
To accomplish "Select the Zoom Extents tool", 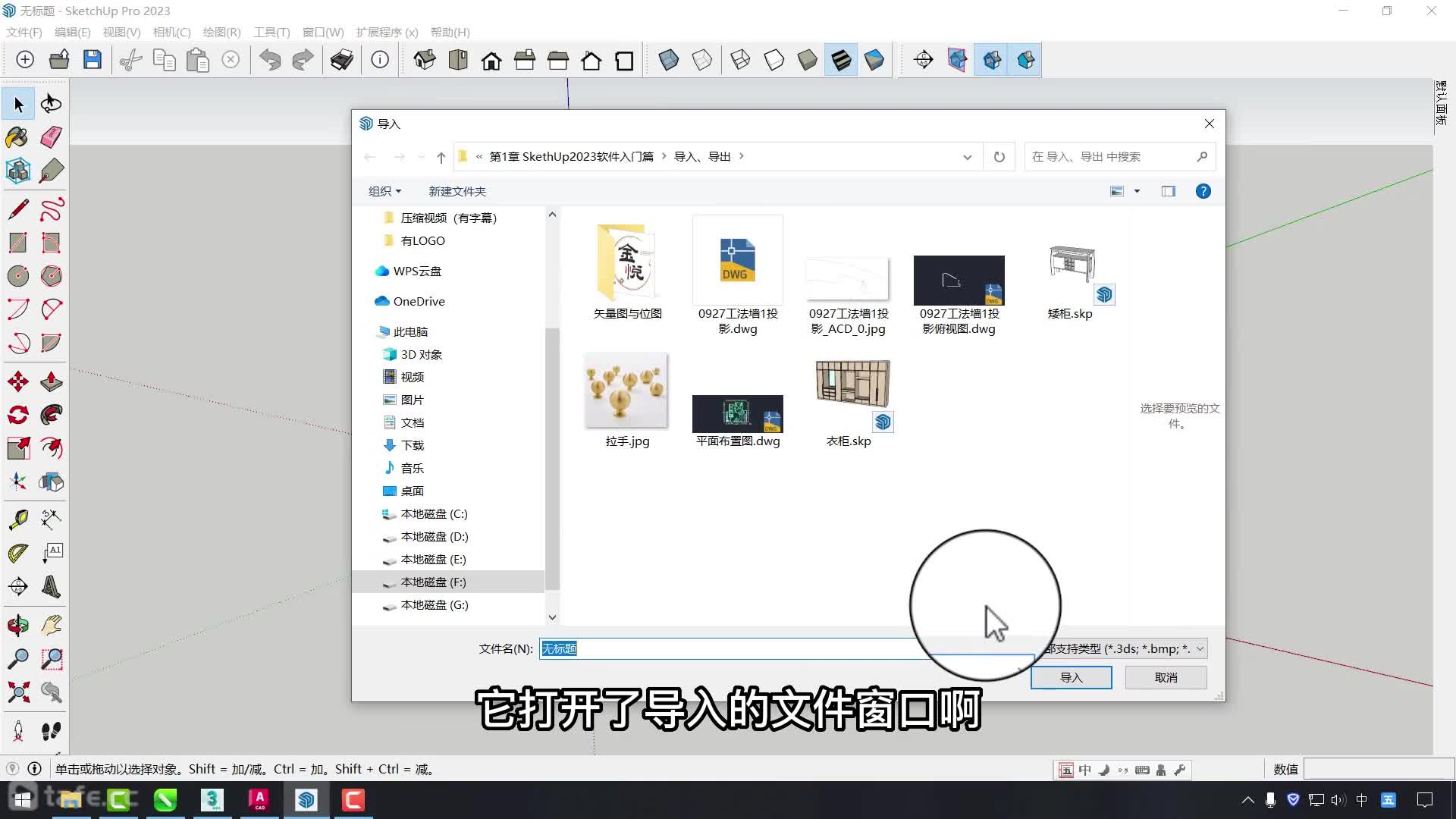I will click(x=18, y=692).
